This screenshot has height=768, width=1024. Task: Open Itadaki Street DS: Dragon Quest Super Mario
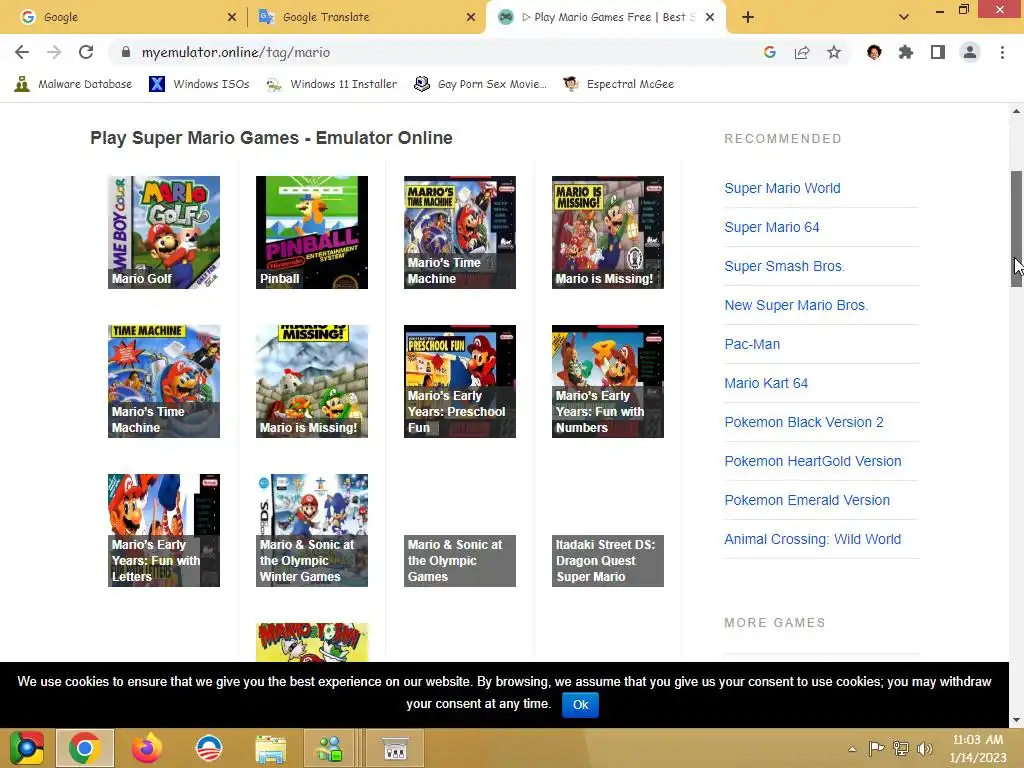point(607,561)
